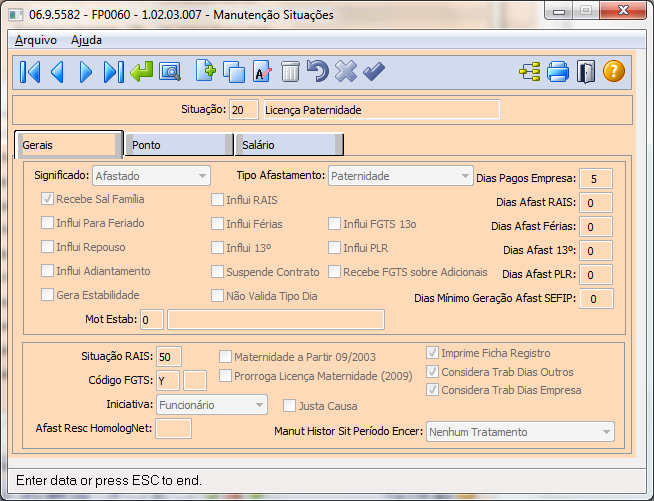This screenshot has width=654, height=501.
Task: Enable Influi RAIS checkbox
Action: 217,200
